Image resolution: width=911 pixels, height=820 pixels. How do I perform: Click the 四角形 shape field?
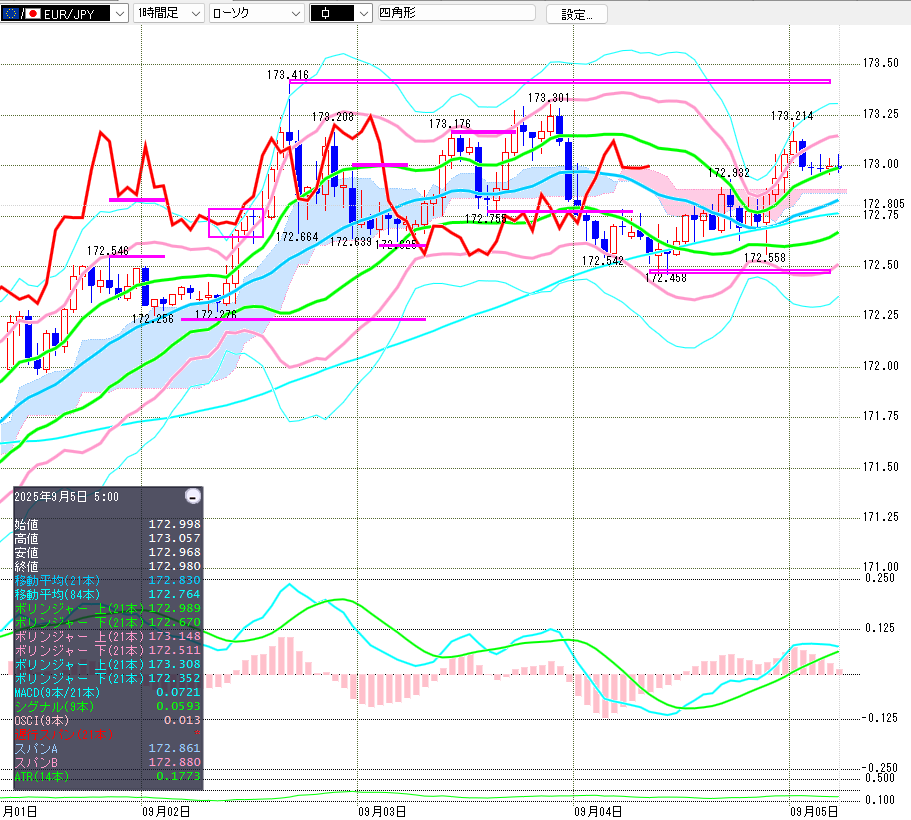456,13
